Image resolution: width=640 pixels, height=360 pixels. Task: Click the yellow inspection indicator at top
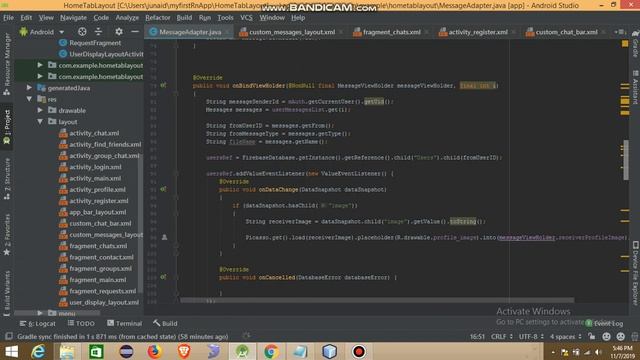click(x=625, y=43)
